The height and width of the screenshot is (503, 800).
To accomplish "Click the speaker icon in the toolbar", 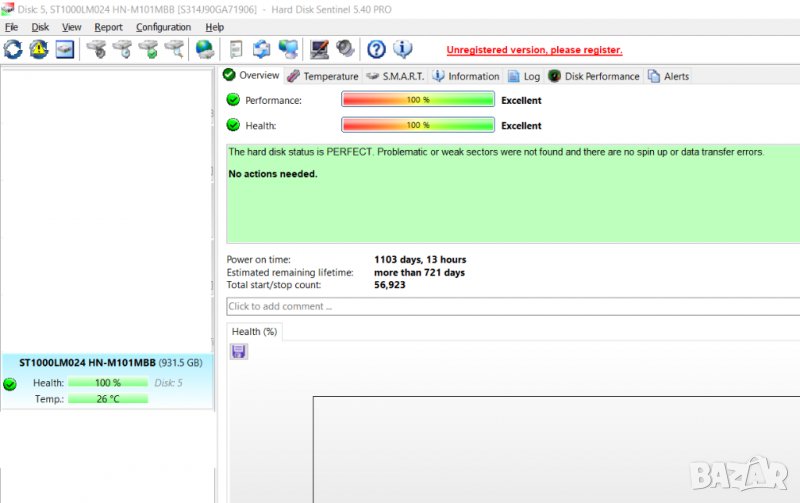I will [345, 49].
